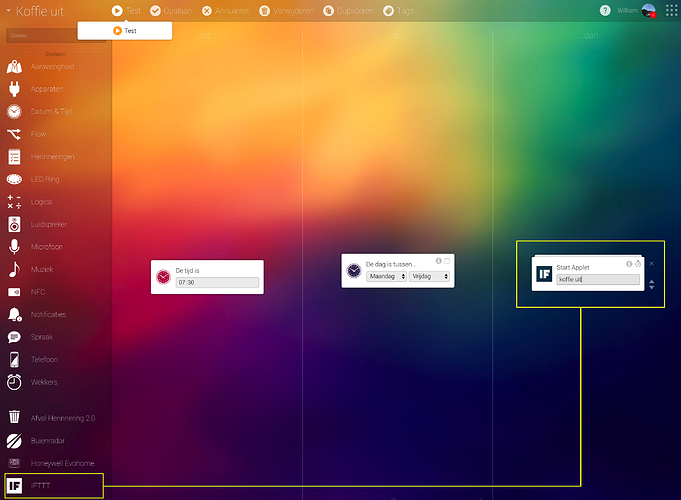This screenshot has height=500, width=681.
Task: Select the Honeywell Evohome icon
Action: pyautogui.click(x=14, y=463)
